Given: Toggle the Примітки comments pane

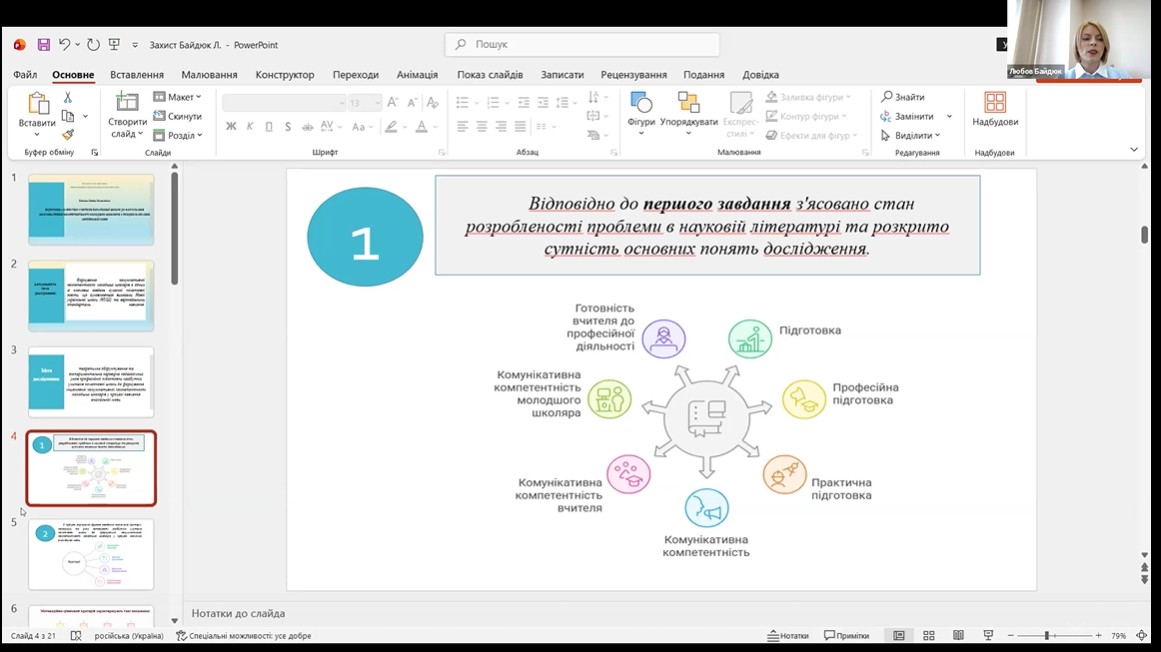Looking at the screenshot, I should tap(846, 636).
